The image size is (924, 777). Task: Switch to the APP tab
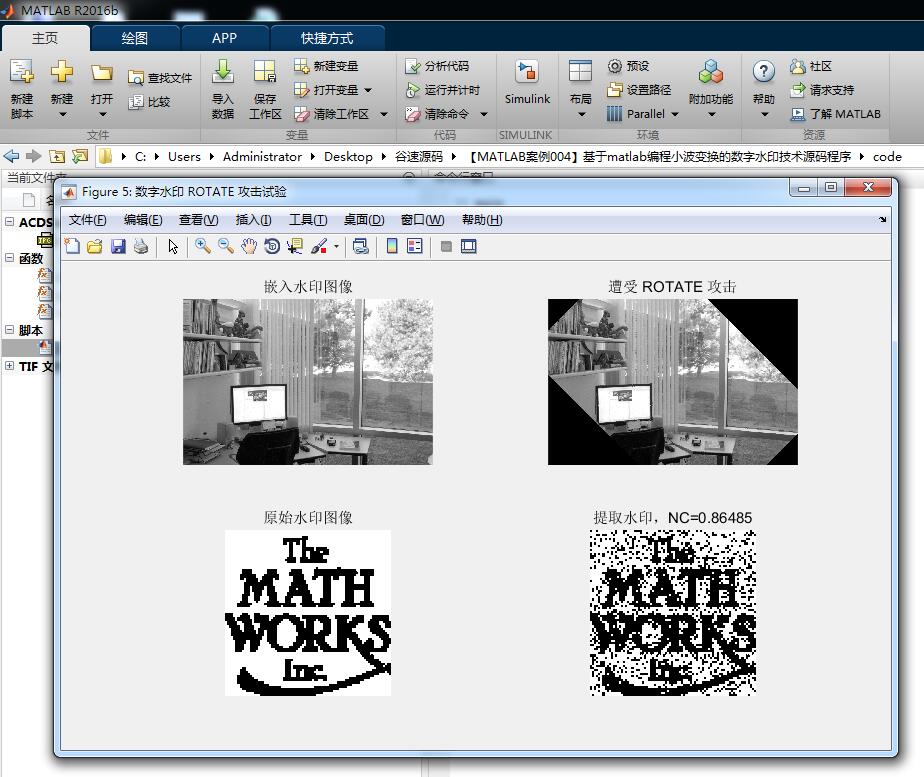point(225,38)
